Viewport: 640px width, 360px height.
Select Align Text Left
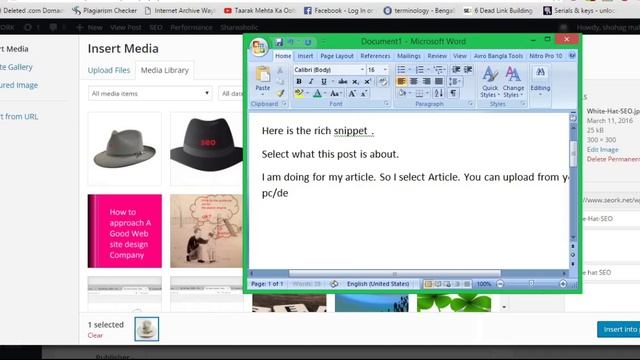[401, 82]
